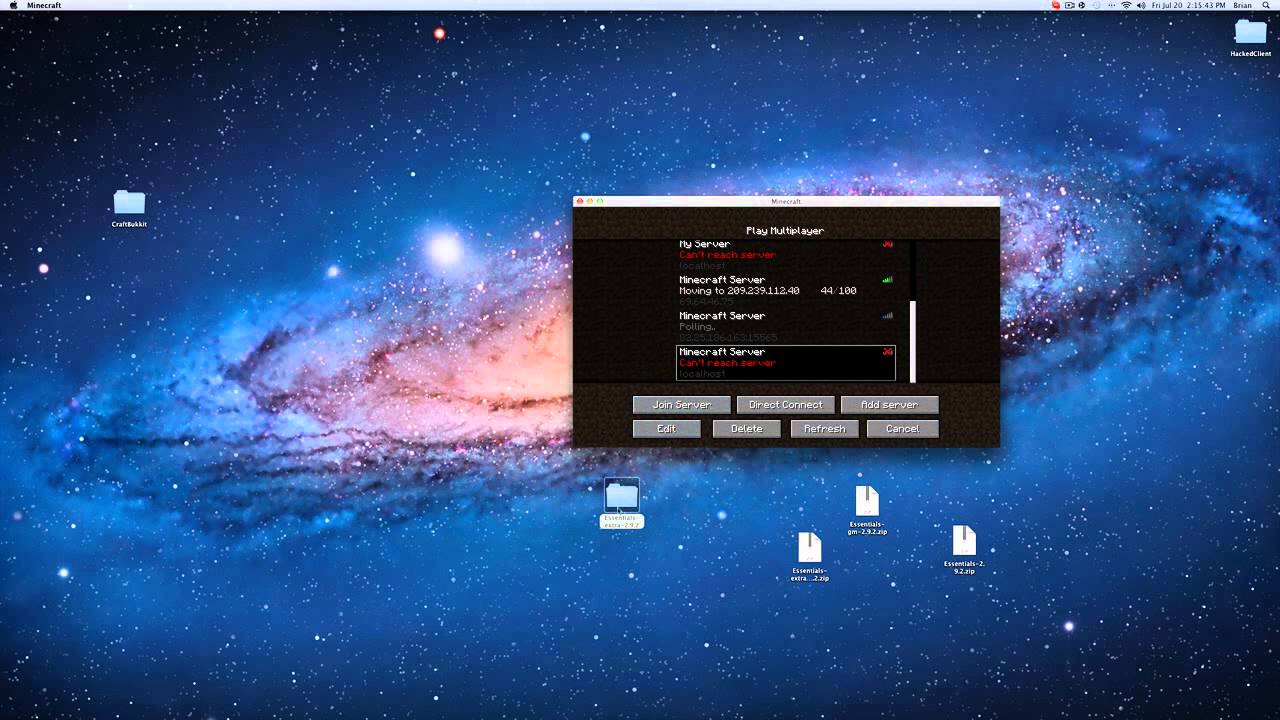This screenshot has width=1280, height=720.
Task: Select Essentials-gm-2.9.2.zip file
Action: (x=867, y=510)
